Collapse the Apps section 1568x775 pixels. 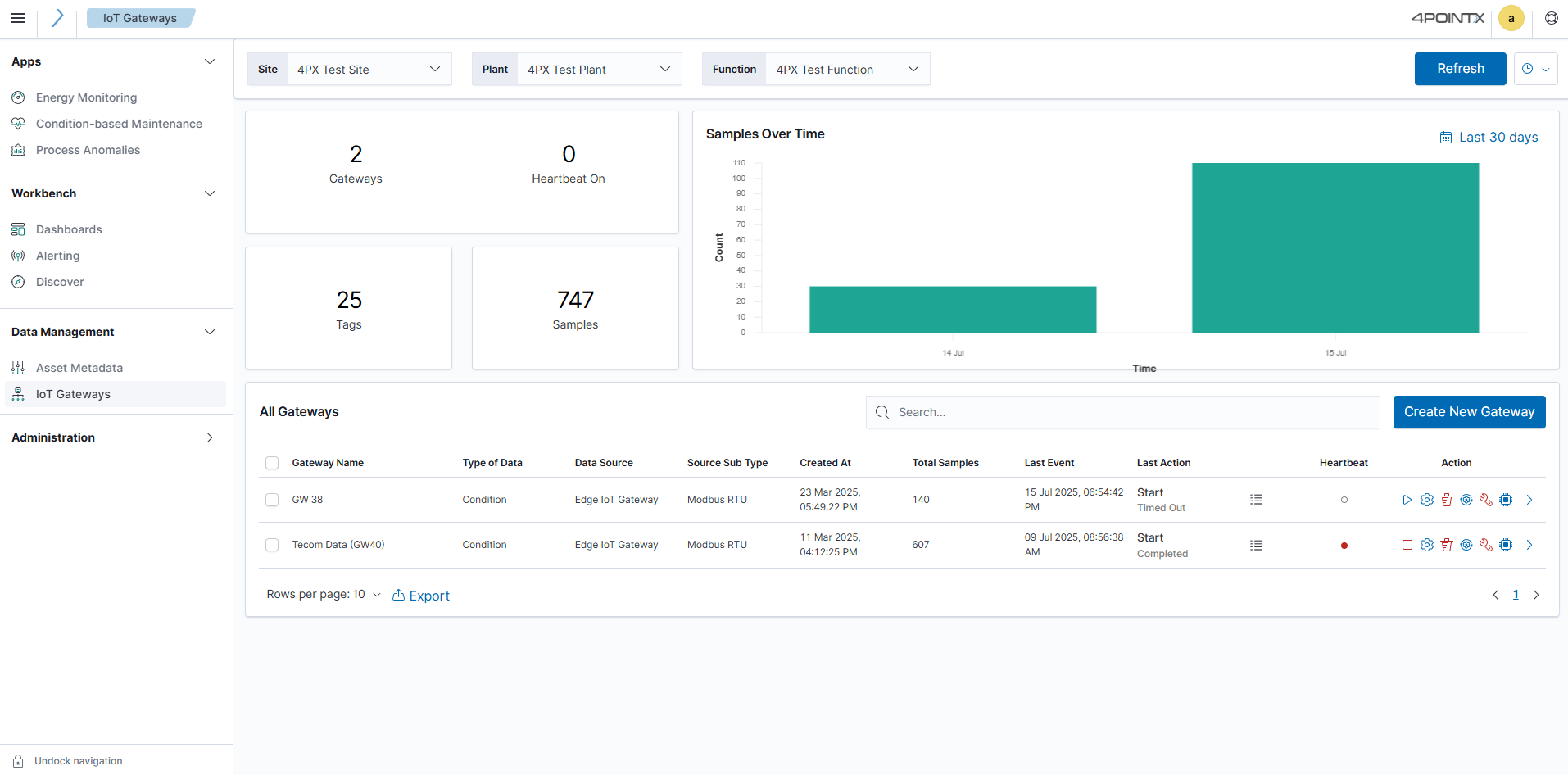210,61
